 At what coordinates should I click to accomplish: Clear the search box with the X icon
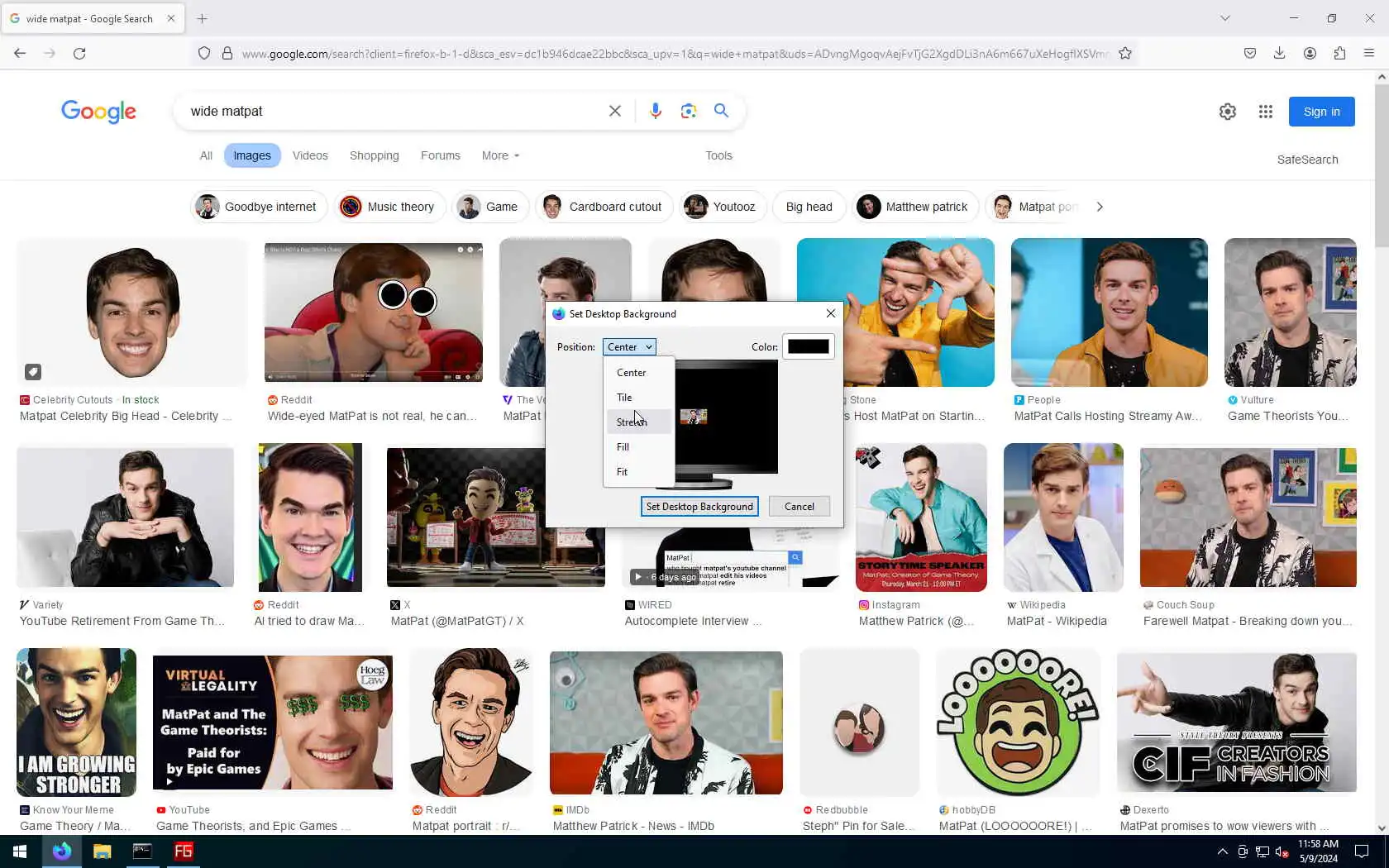click(615, 111)
